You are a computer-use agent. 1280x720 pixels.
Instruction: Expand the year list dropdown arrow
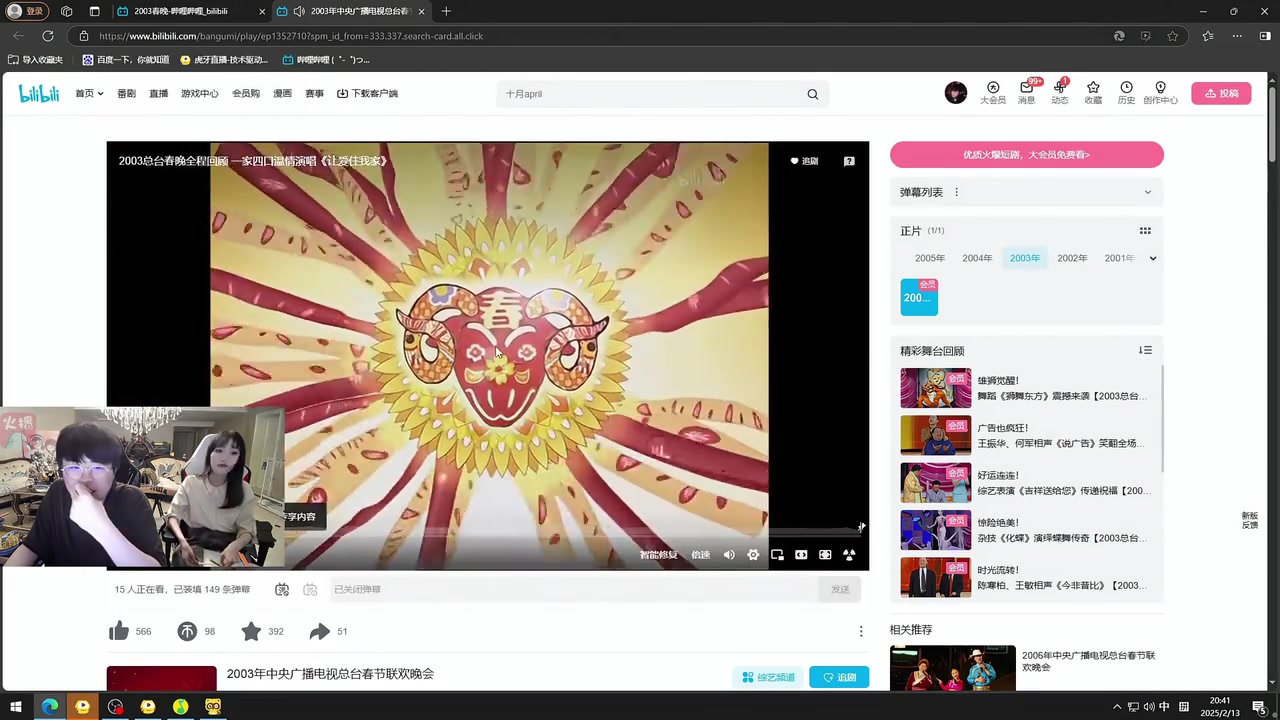pos(1152,258)
